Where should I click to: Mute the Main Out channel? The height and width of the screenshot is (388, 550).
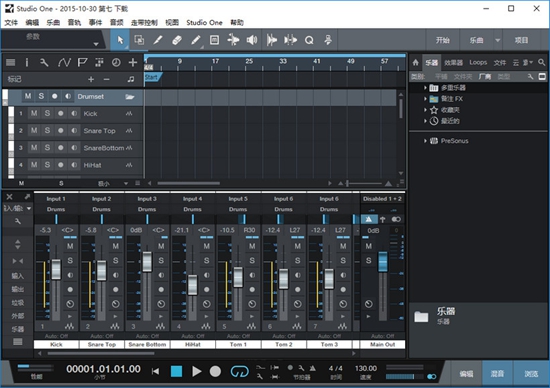(x=369, y=246)
